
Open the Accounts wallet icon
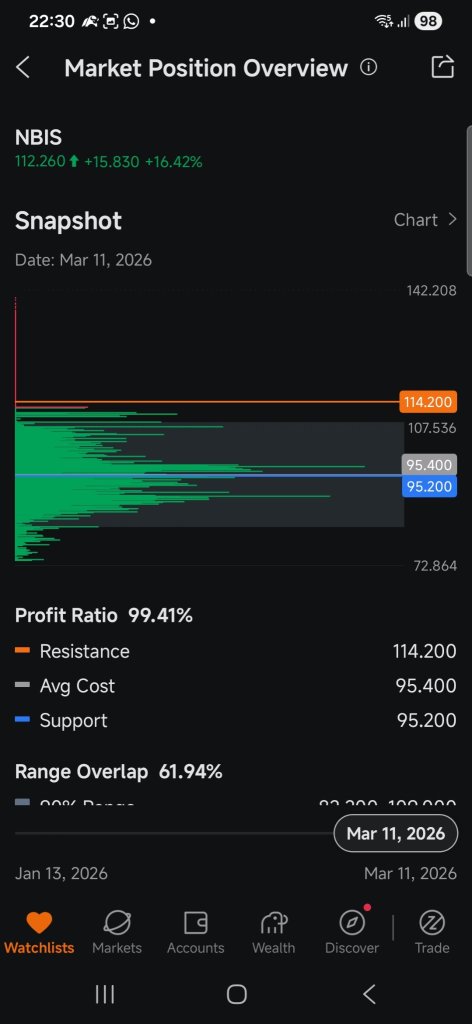[x=195, y=923]
